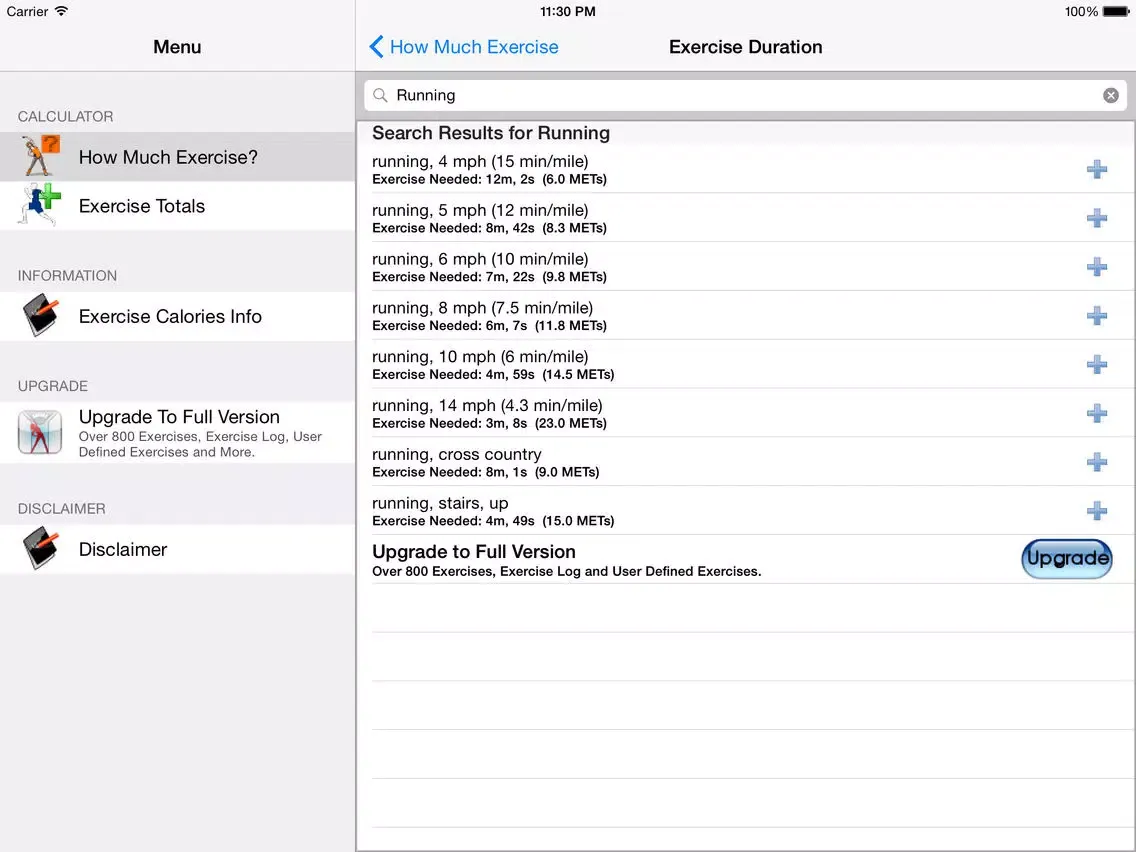Clear the Running search with the x button

click(x=1110, y=95)
